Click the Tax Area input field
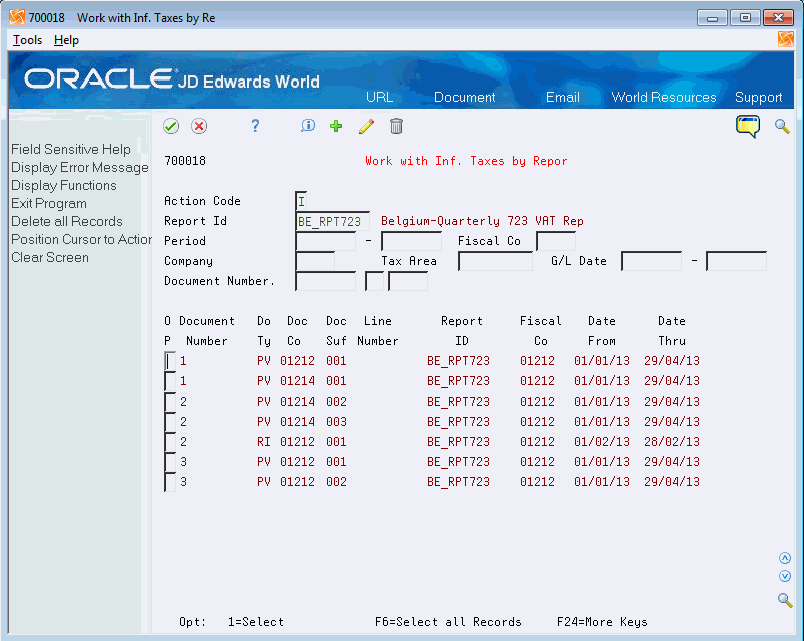The height and width of the screenshot is (641, 804). coord(495,261)
